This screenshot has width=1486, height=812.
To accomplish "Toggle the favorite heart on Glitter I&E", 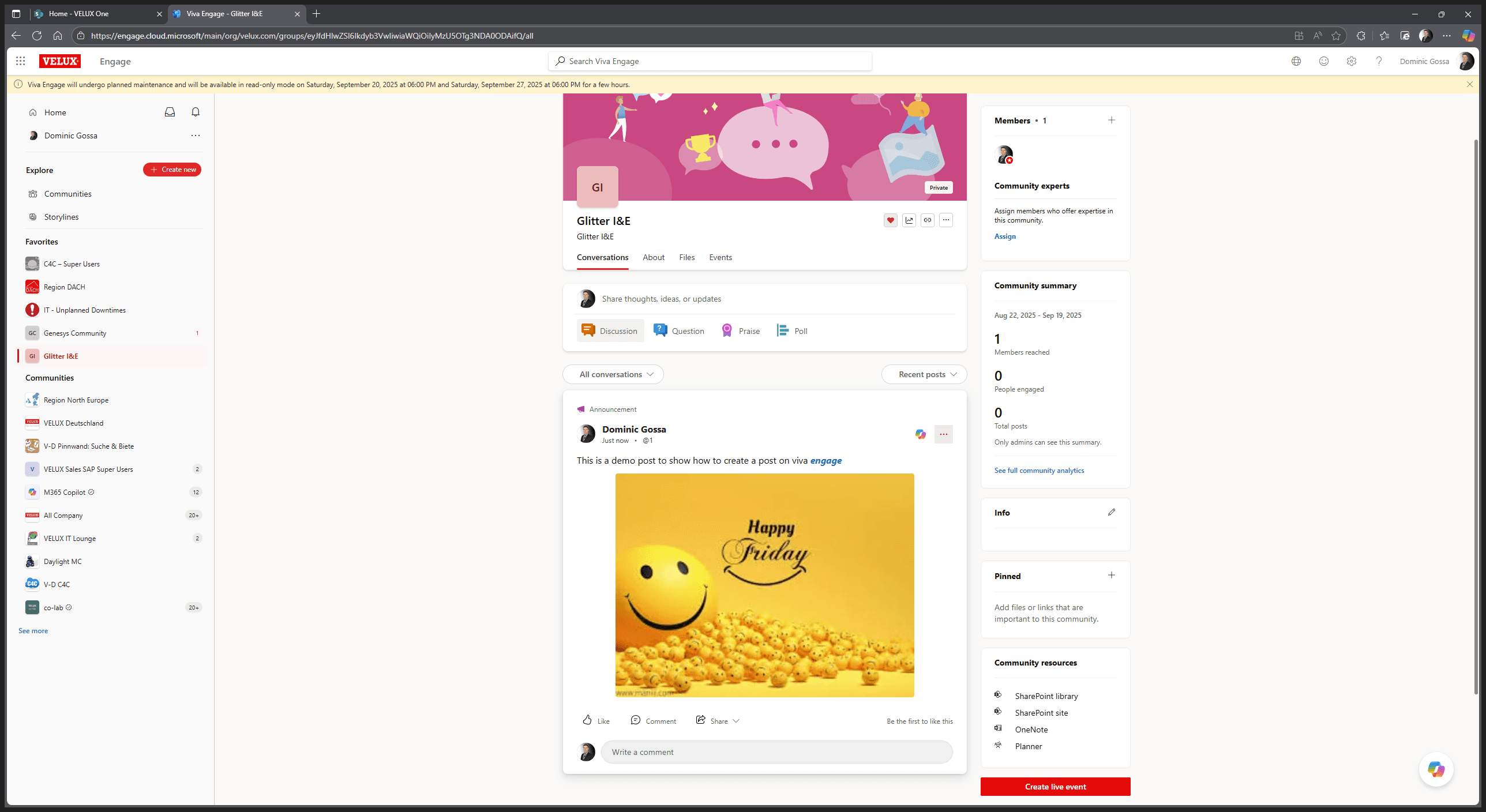I will point(890,220).
